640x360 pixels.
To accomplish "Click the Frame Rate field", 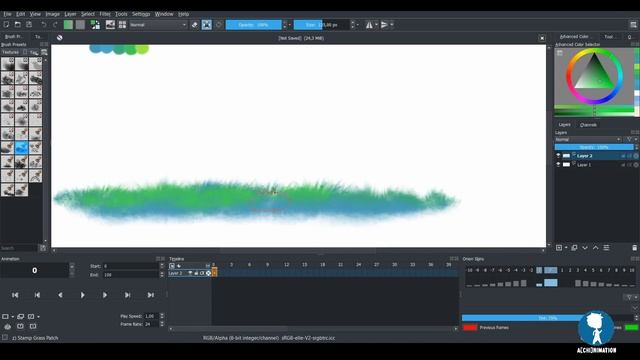I will coord(151,324).
